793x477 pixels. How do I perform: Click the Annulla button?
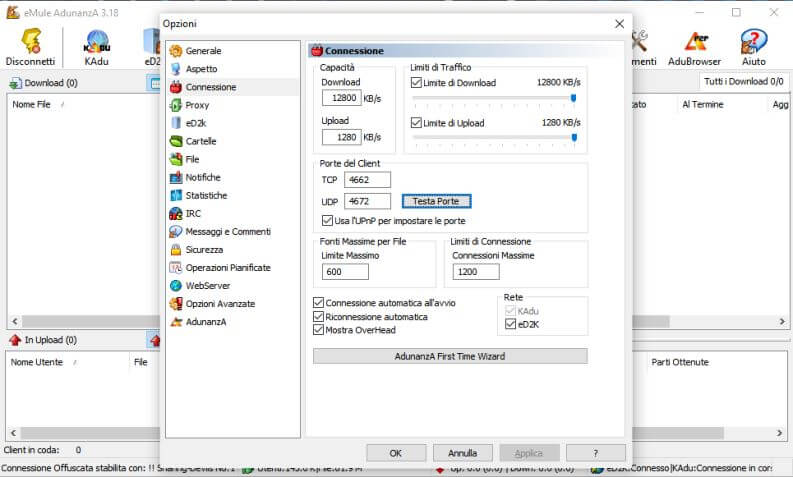pyautogui.click(x=463, y=453)
